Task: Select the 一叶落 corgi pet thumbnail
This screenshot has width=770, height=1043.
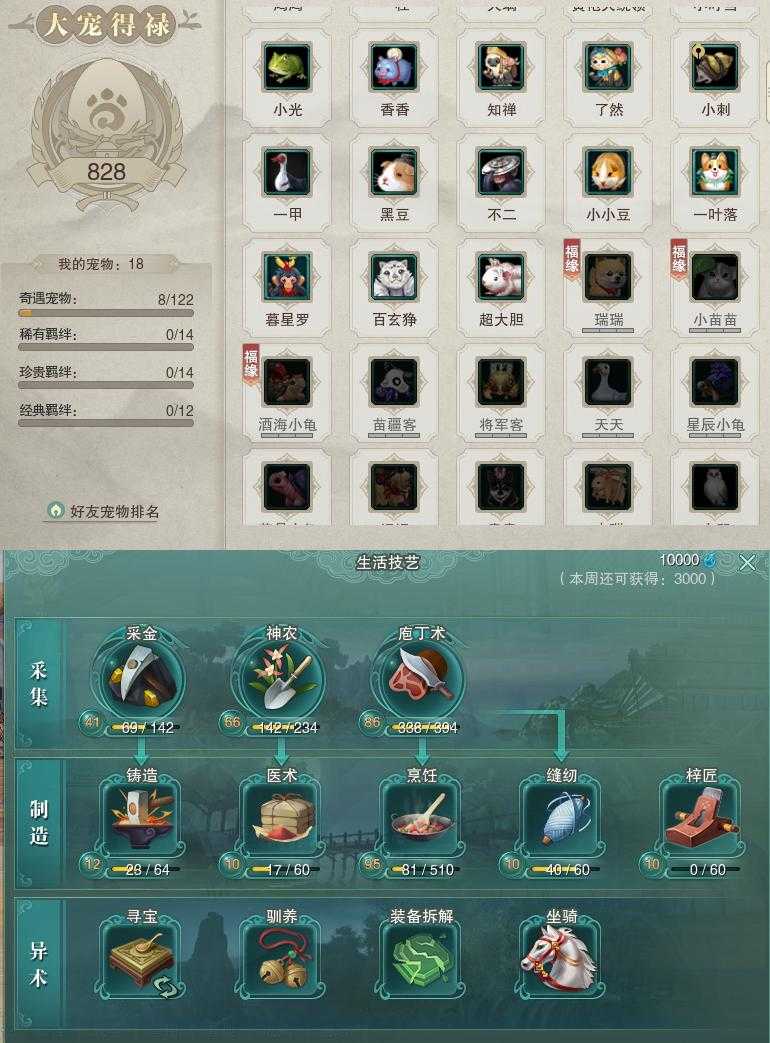Action: click(715, 172)
